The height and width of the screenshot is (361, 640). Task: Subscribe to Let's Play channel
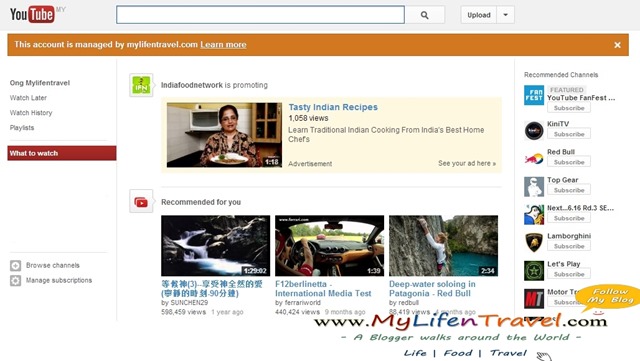(x=569, y=274)
